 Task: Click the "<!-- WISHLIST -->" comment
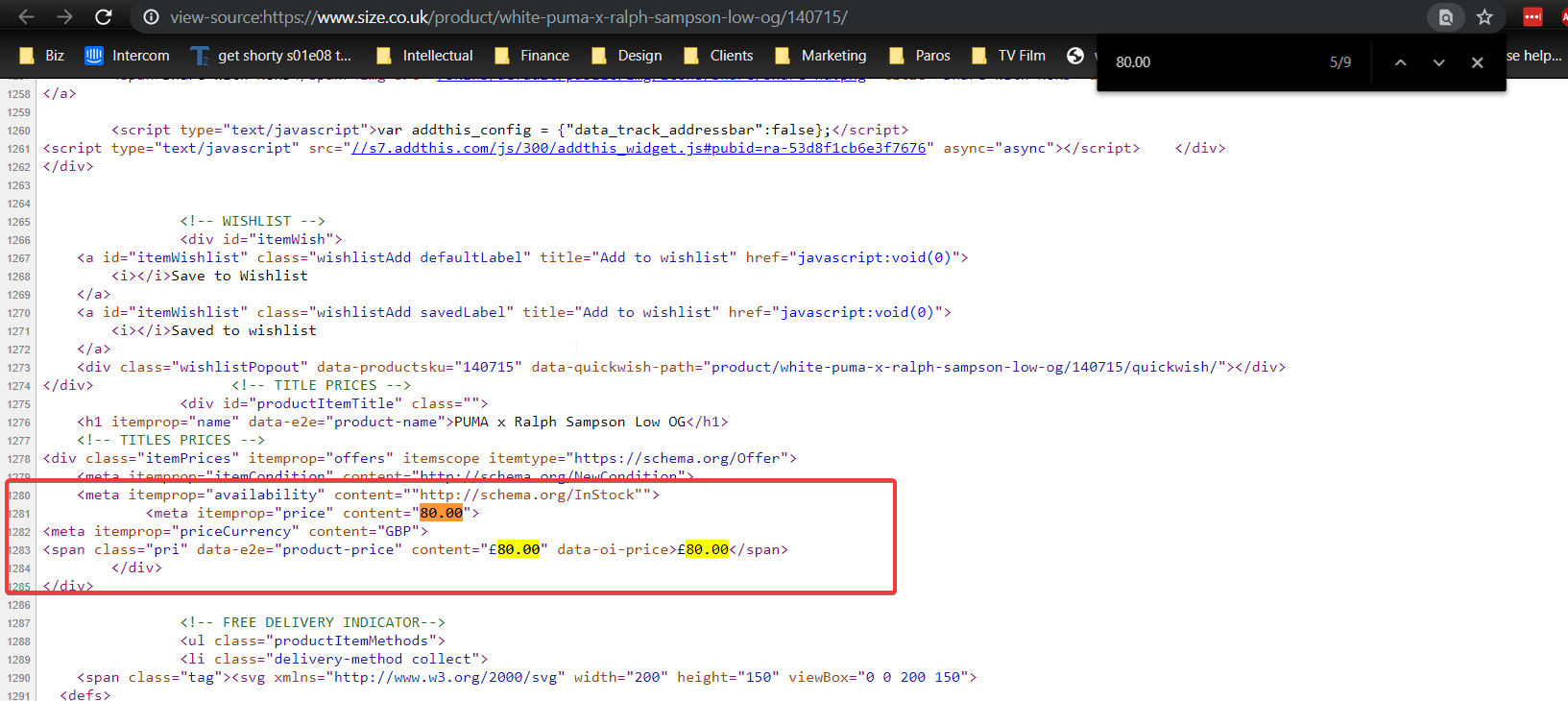[x=253, y=221]
